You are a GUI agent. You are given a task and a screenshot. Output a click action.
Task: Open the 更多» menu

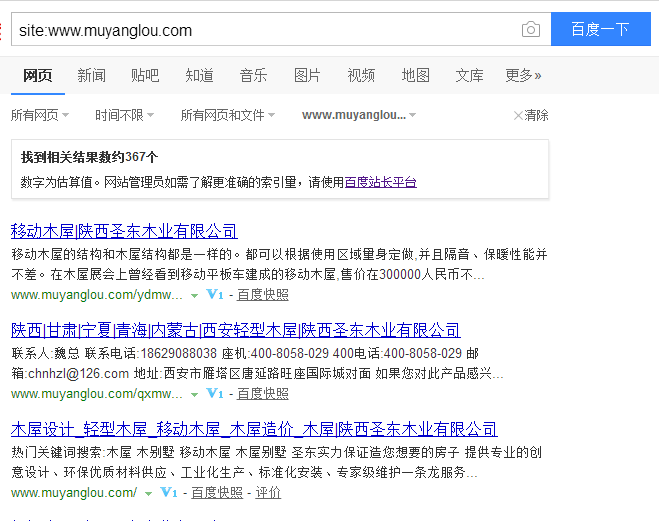coord(523,75)
